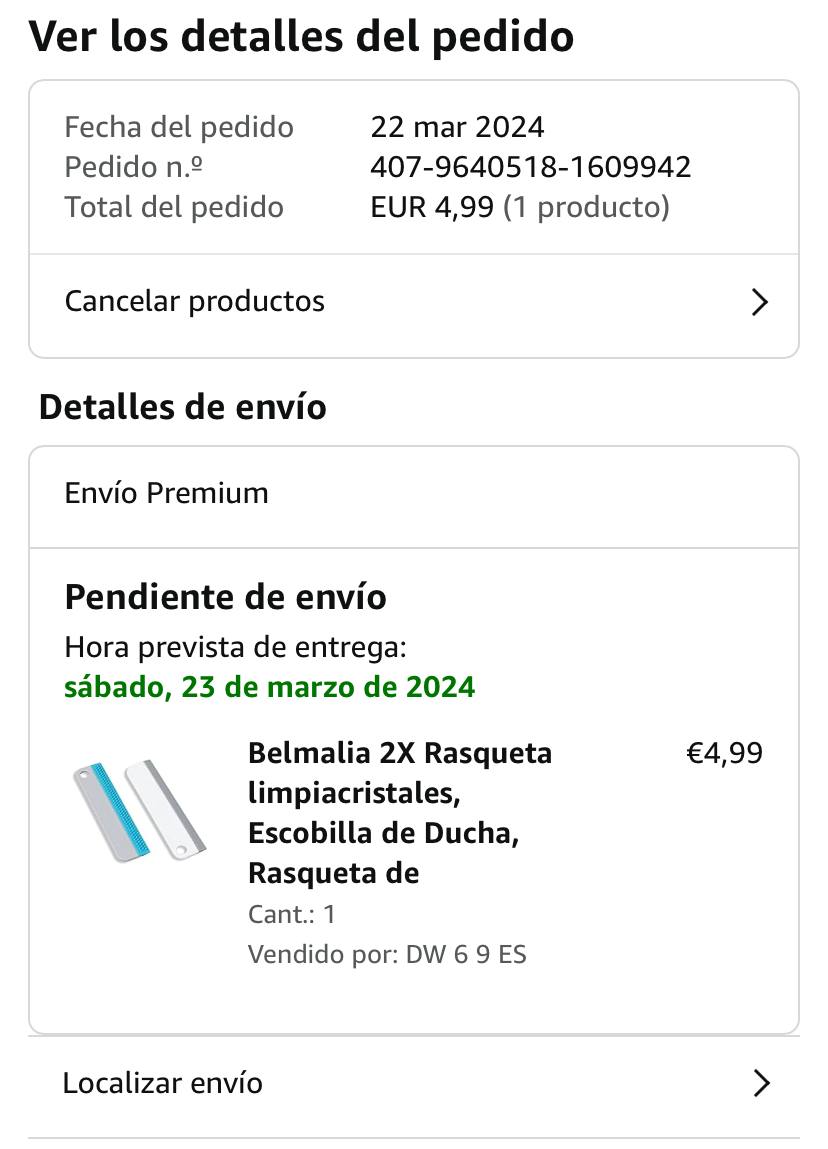828x1149 pixels.
Task: Open the Belmalia squeegee product thumbnail
Action: [139, 811]
